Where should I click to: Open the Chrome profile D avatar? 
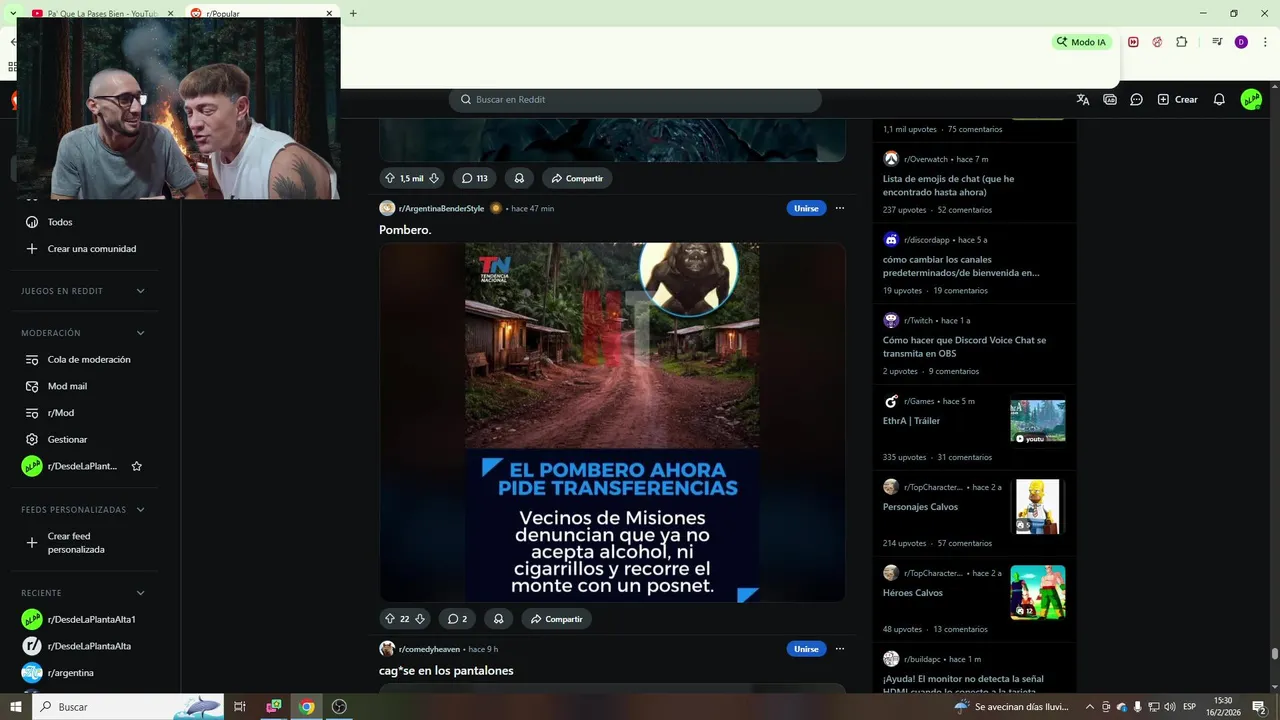pos(1241,42)
